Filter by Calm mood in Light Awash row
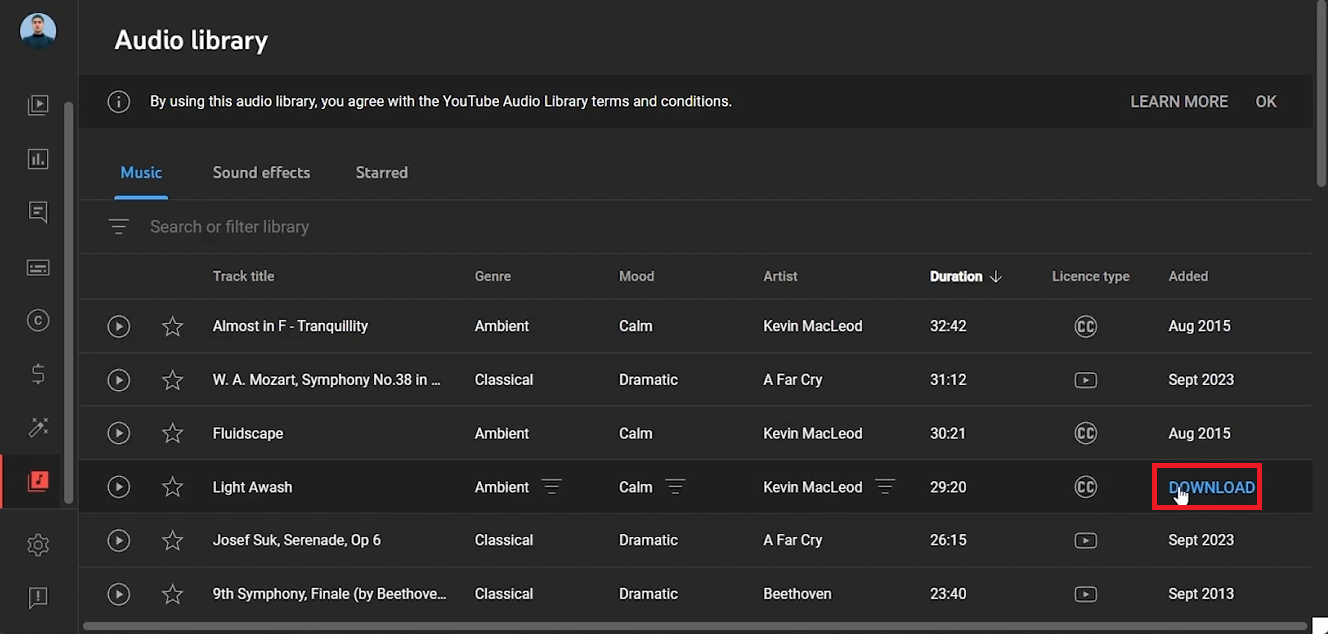Image resolution: width=1328 pixels, height=634 pixels. [676, 487]
